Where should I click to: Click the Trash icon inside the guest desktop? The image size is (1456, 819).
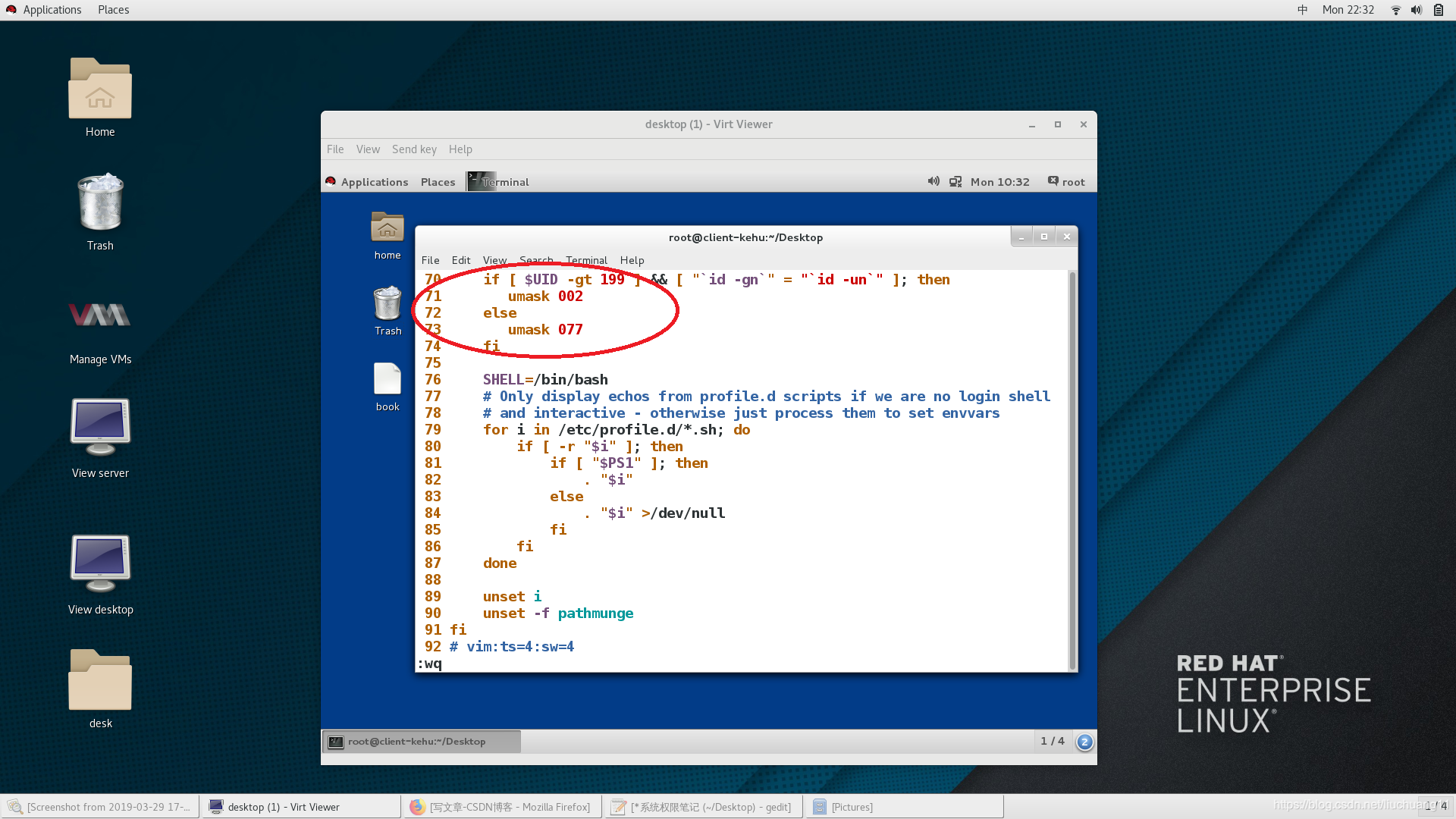coord(388,303)
